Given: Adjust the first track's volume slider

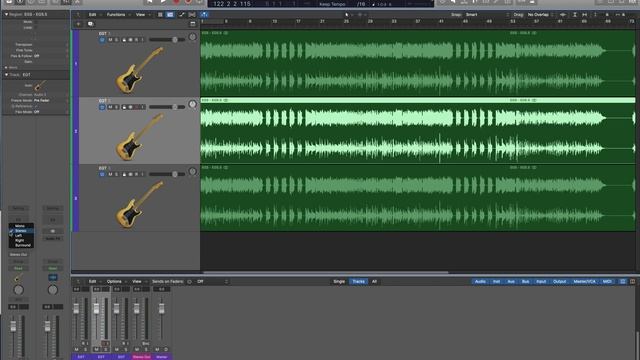Looking at the screenshot, I should click(x=167, y=40).
